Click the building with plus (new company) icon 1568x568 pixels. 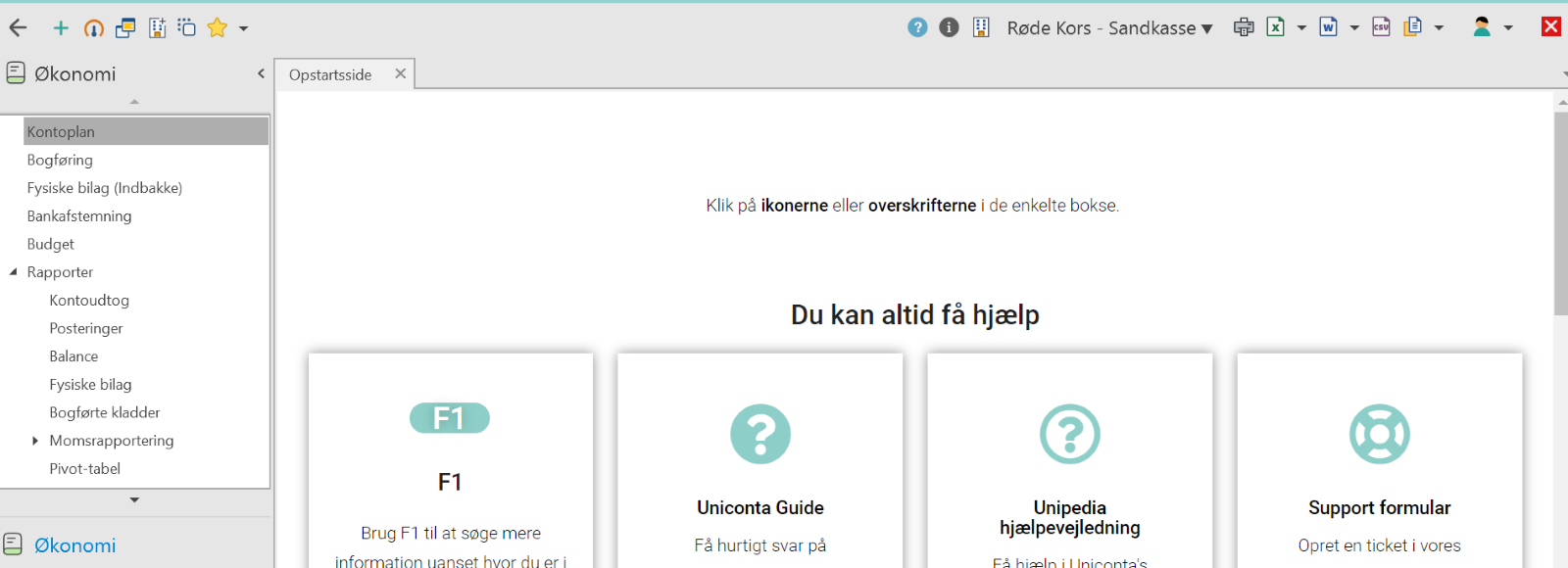pyautogui.click(x=157, y=28)
